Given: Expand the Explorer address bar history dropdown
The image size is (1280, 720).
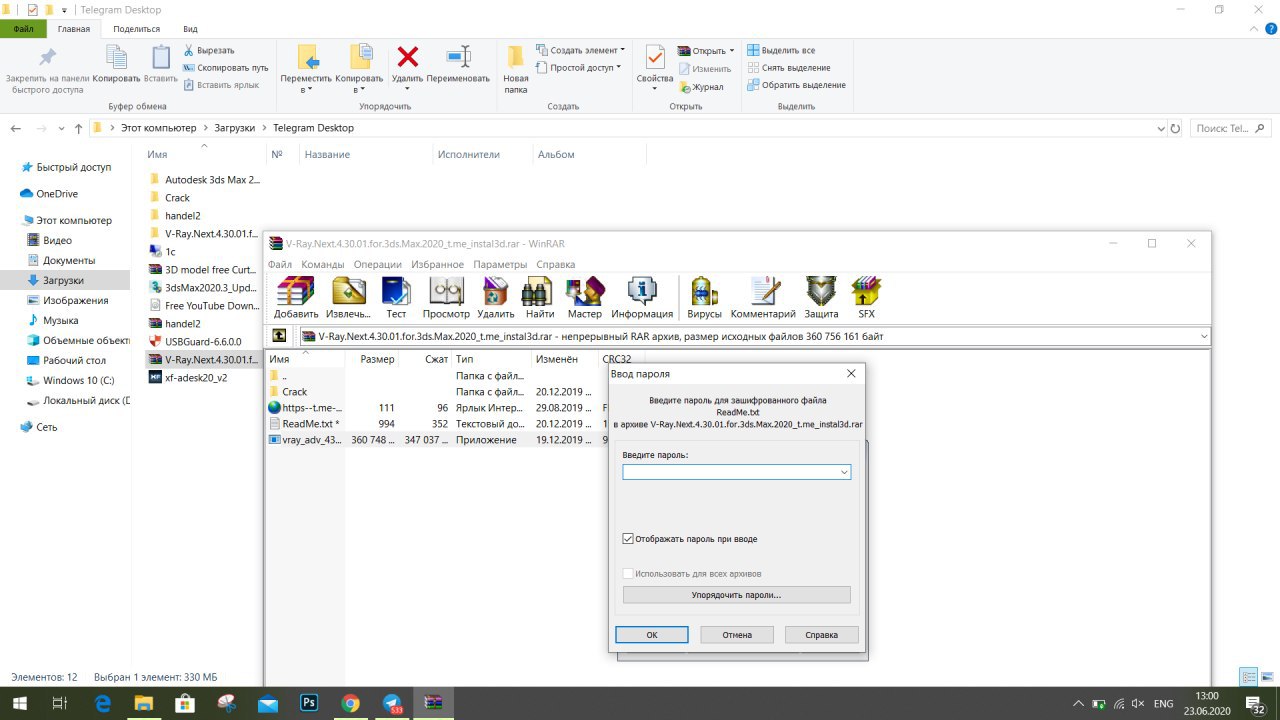Looking at the screenshot, I should [1160, 128].
